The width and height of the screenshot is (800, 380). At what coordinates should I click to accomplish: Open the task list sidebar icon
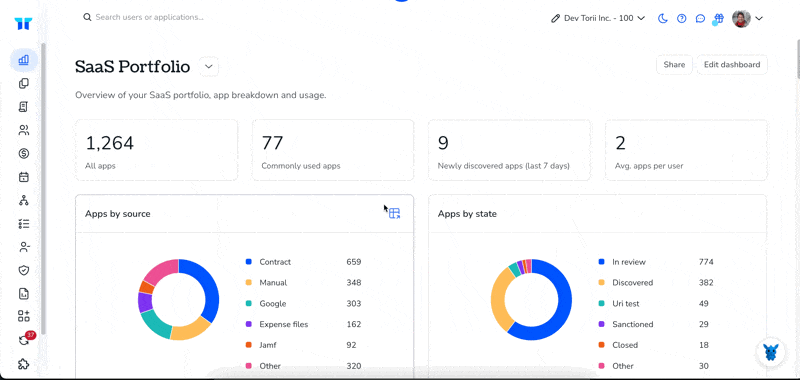[23, 223]
